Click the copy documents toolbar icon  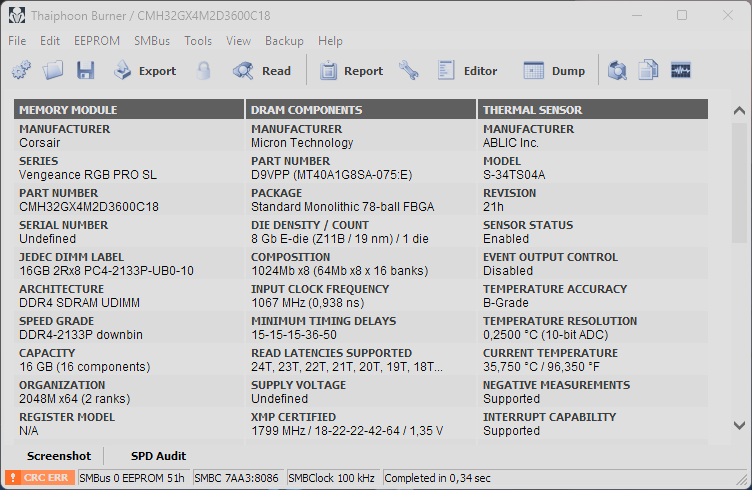click(x=648, y=70)
